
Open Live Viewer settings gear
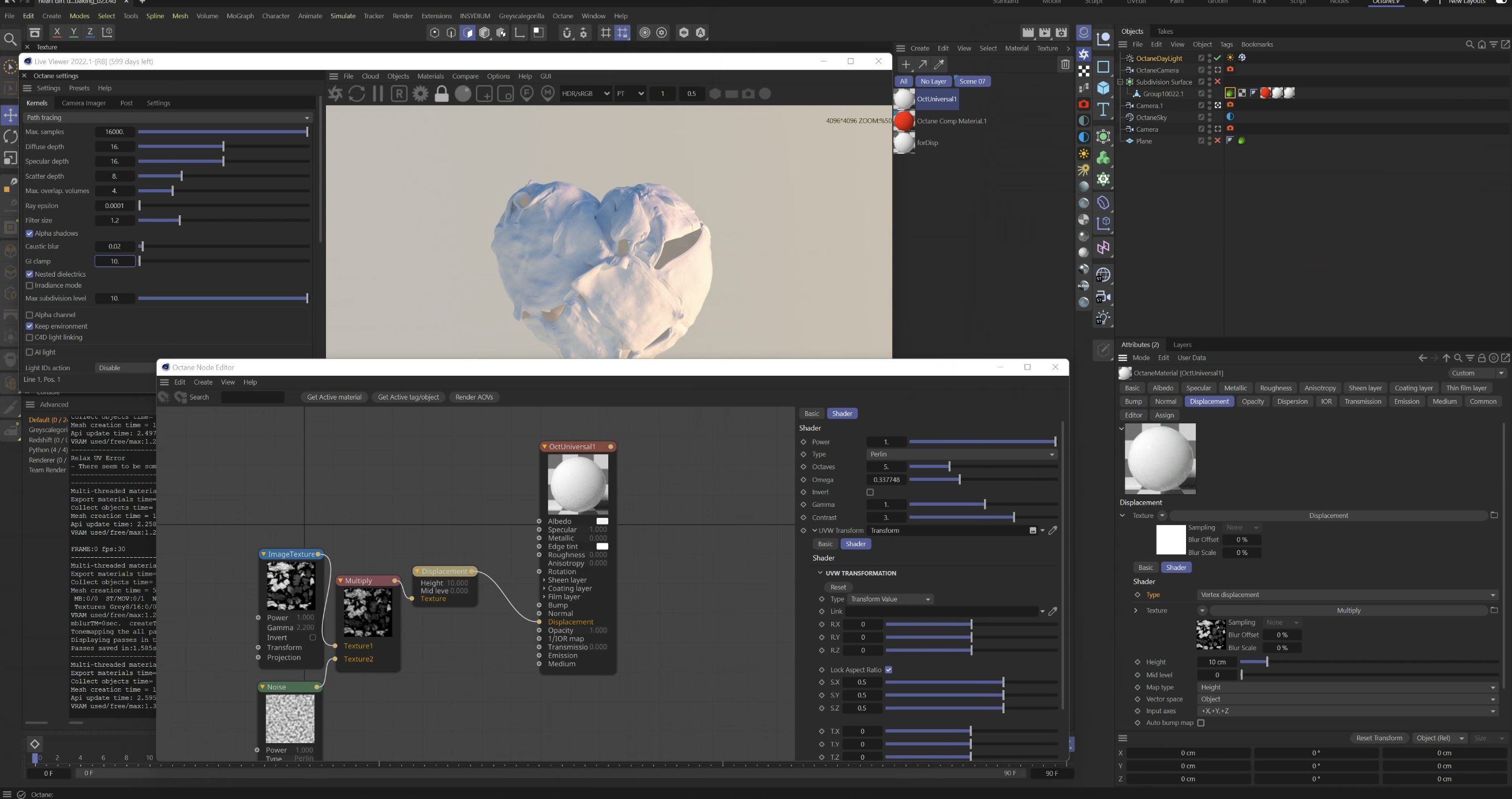pyautogui.click(x=420, y=94)
